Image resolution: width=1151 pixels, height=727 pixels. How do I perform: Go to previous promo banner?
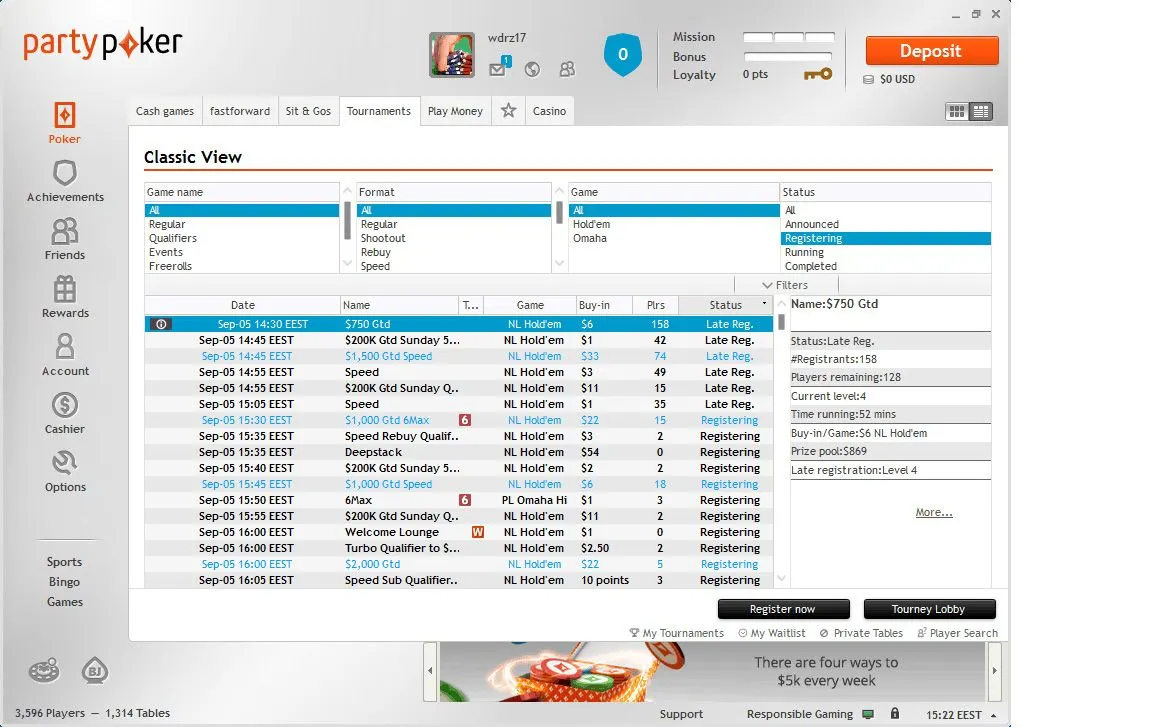[x=430, y=670]
